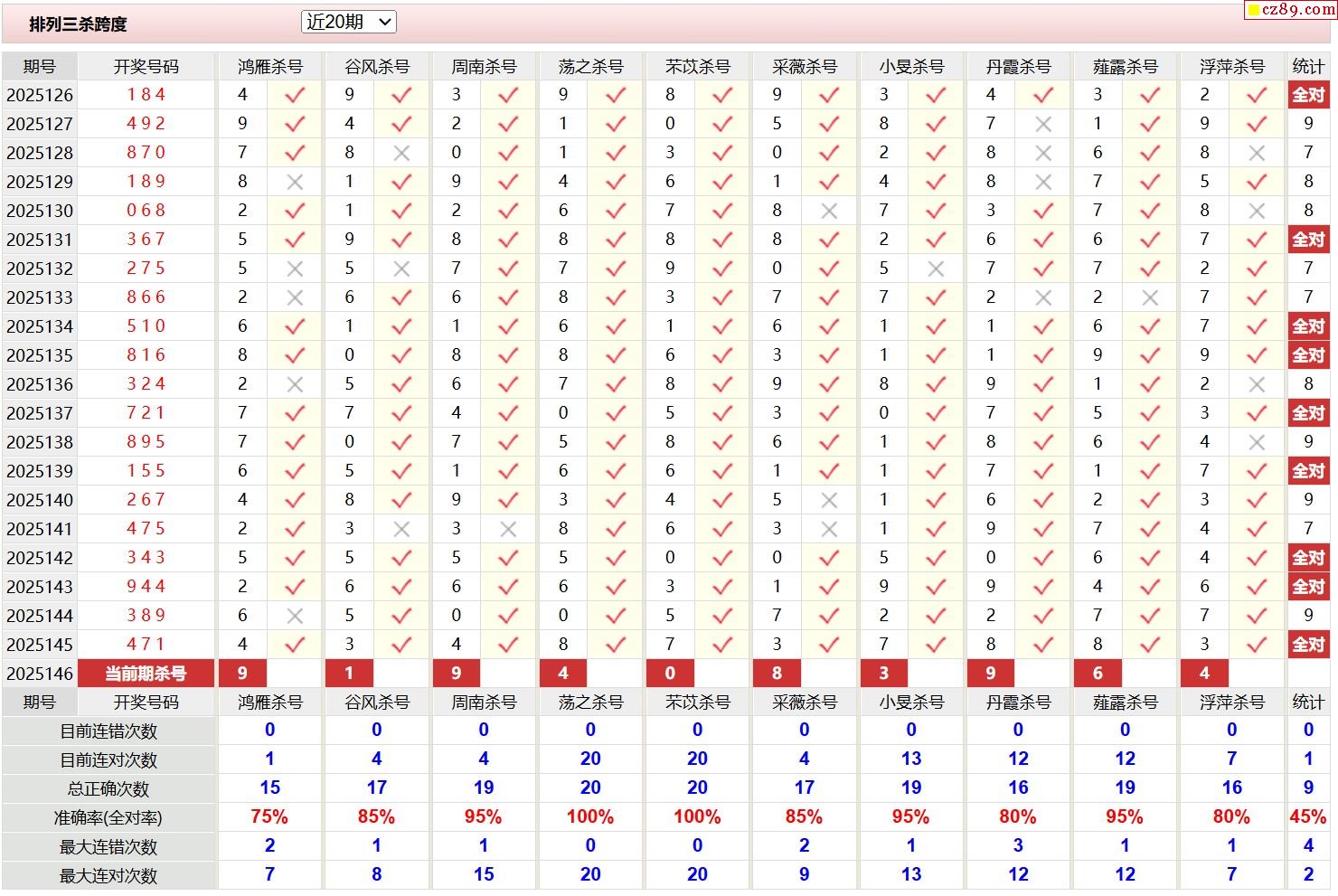The height and width of the screenshot is (896, 1338).
Task: Click the X mark for 小旻杀号 in row 2025132
Action: pos(936,269)
